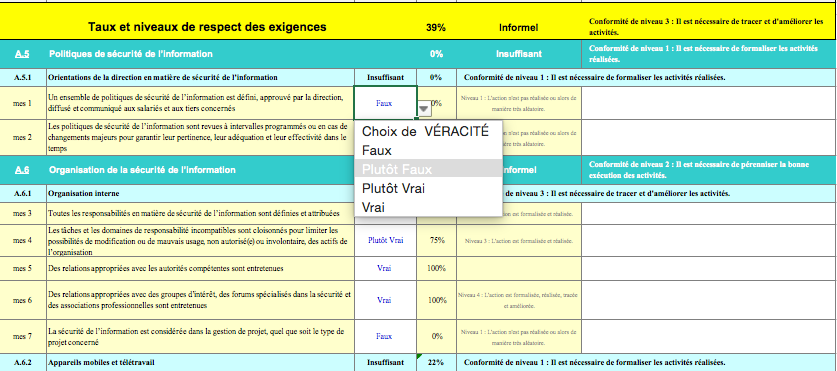Click the 'Insuffisant' cell in A.5.1 row
Screen dimensions: 837x371
pos(385,77)
